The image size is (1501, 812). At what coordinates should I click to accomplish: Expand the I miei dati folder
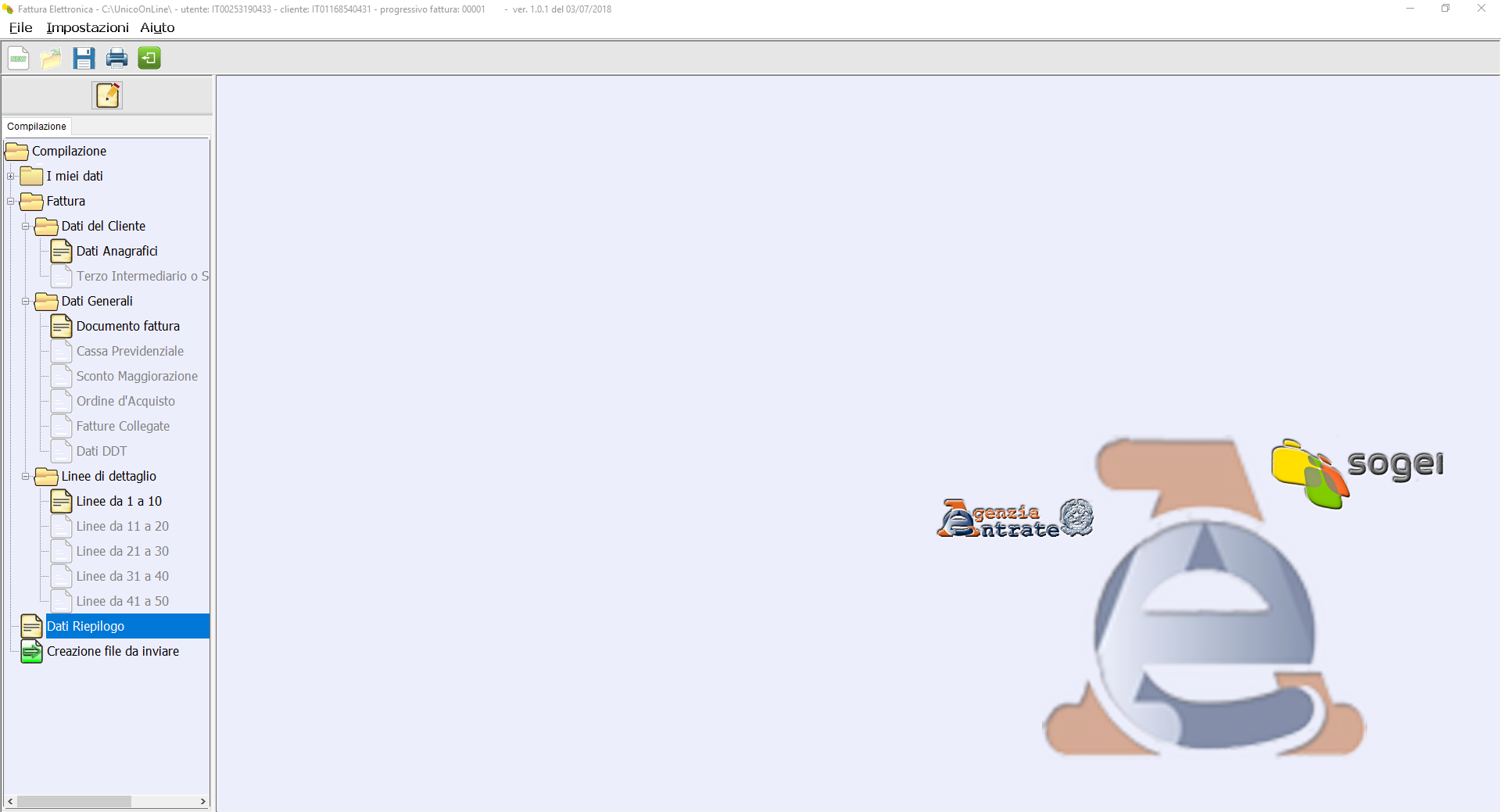(11, 177)
